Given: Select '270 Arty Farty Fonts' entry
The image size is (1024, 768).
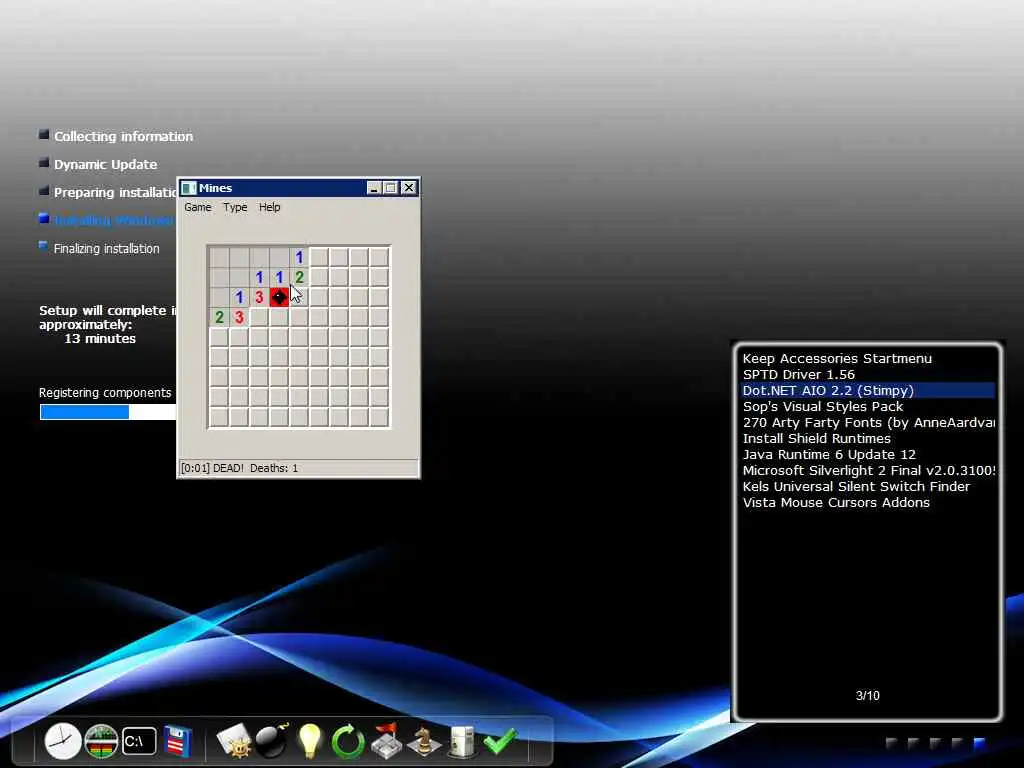Looking at the screenshot, I should coord(868,423).
